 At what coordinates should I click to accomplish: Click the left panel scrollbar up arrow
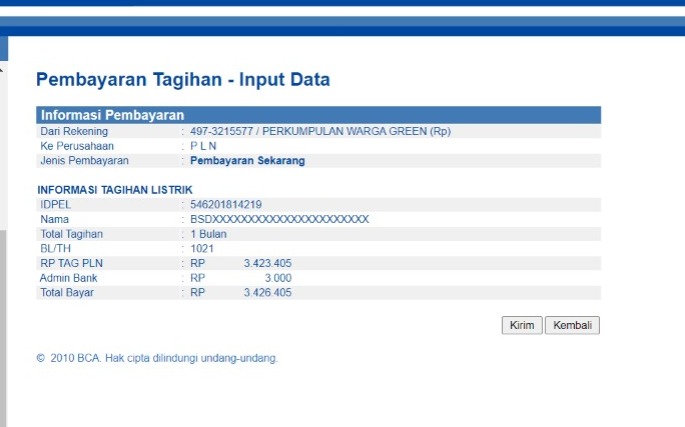point(3,71)
